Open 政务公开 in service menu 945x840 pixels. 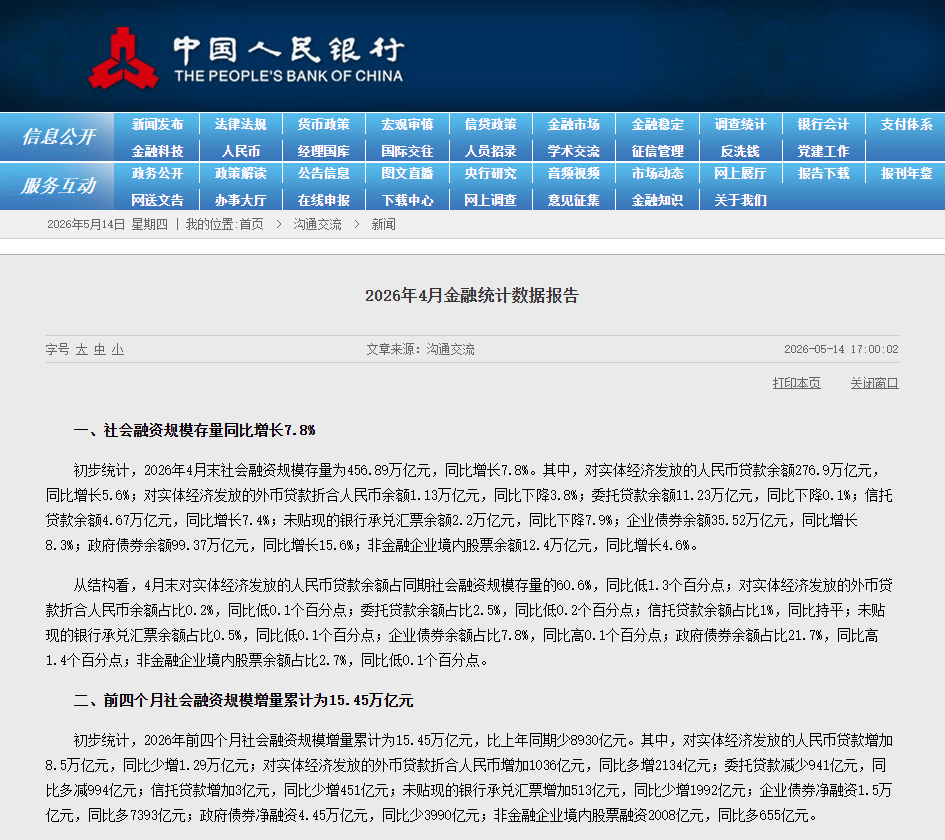pyautogui.click(x=157, y=173)
